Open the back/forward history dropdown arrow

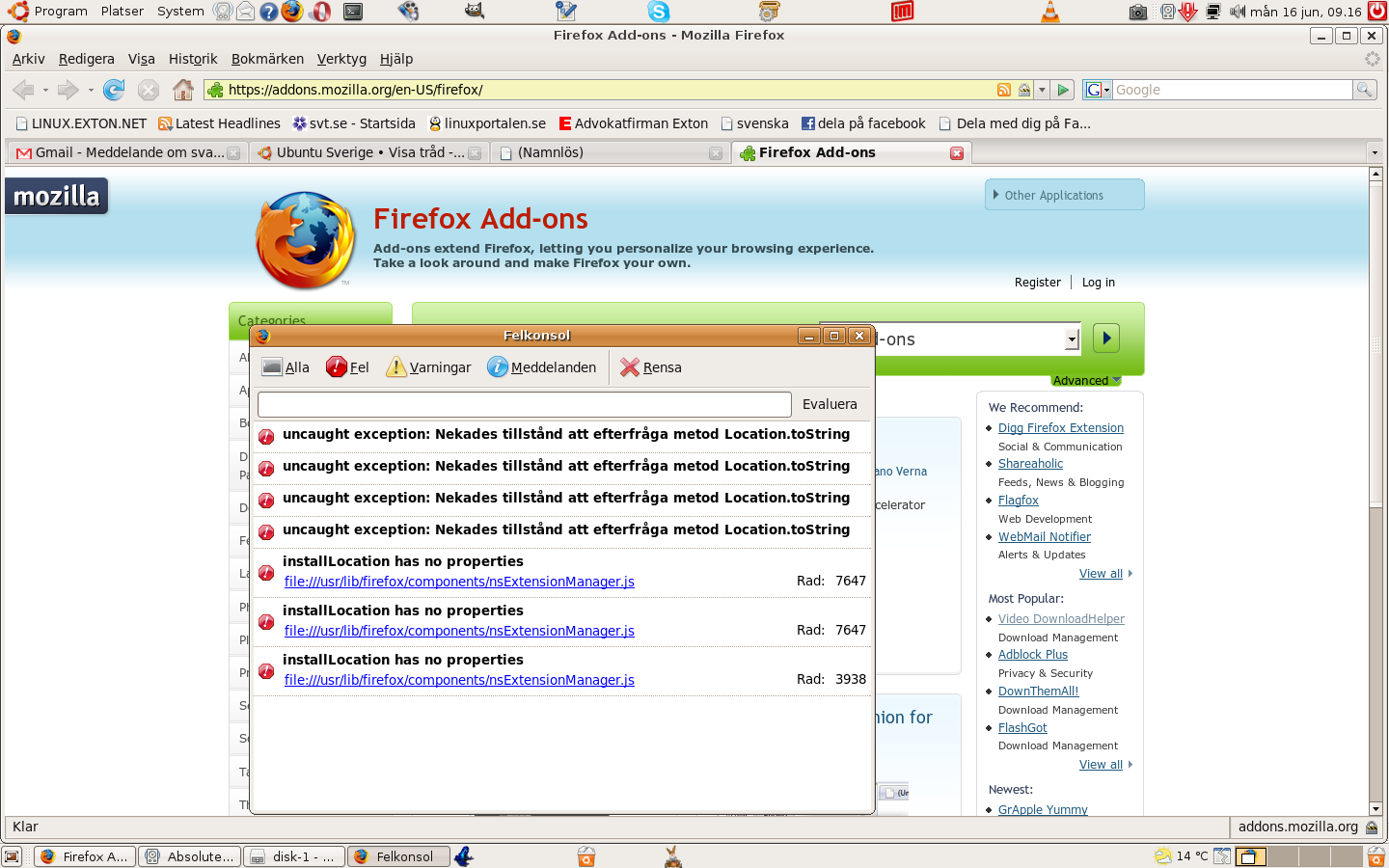pyautogui.click(x=91, y=90)
